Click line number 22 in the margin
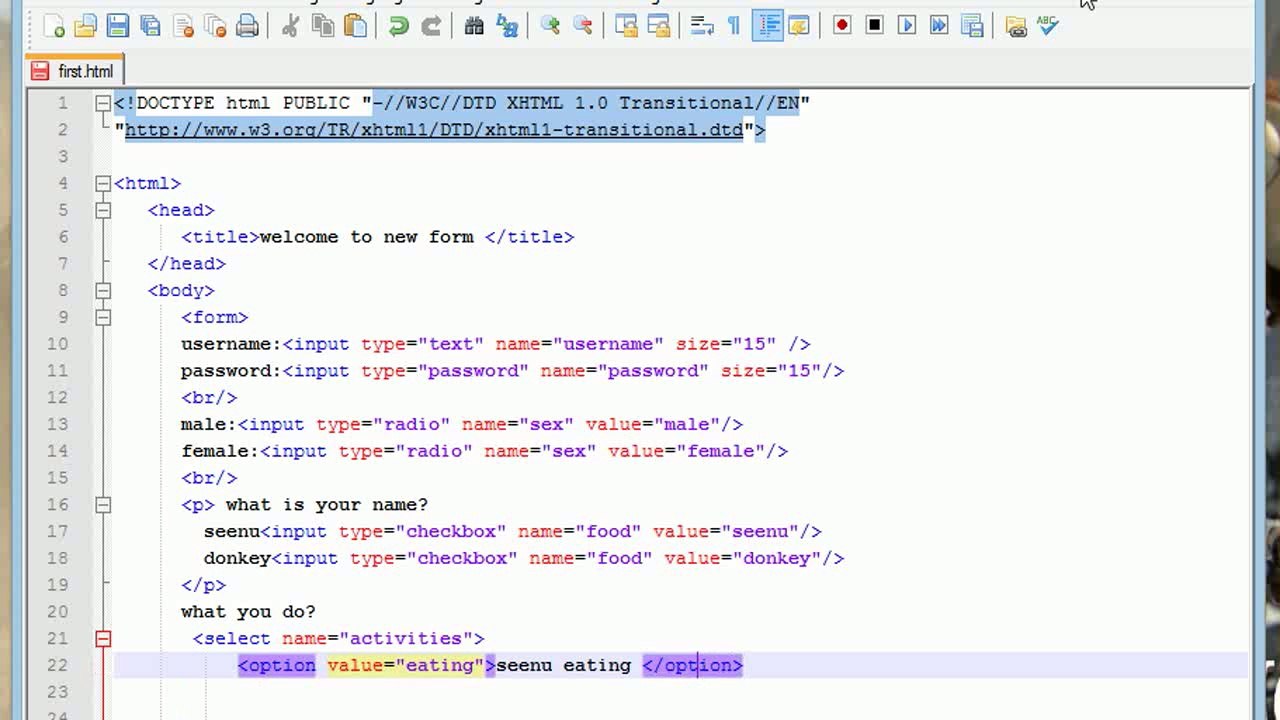Viewport: 1280px width, 720px height. (57, 665)
